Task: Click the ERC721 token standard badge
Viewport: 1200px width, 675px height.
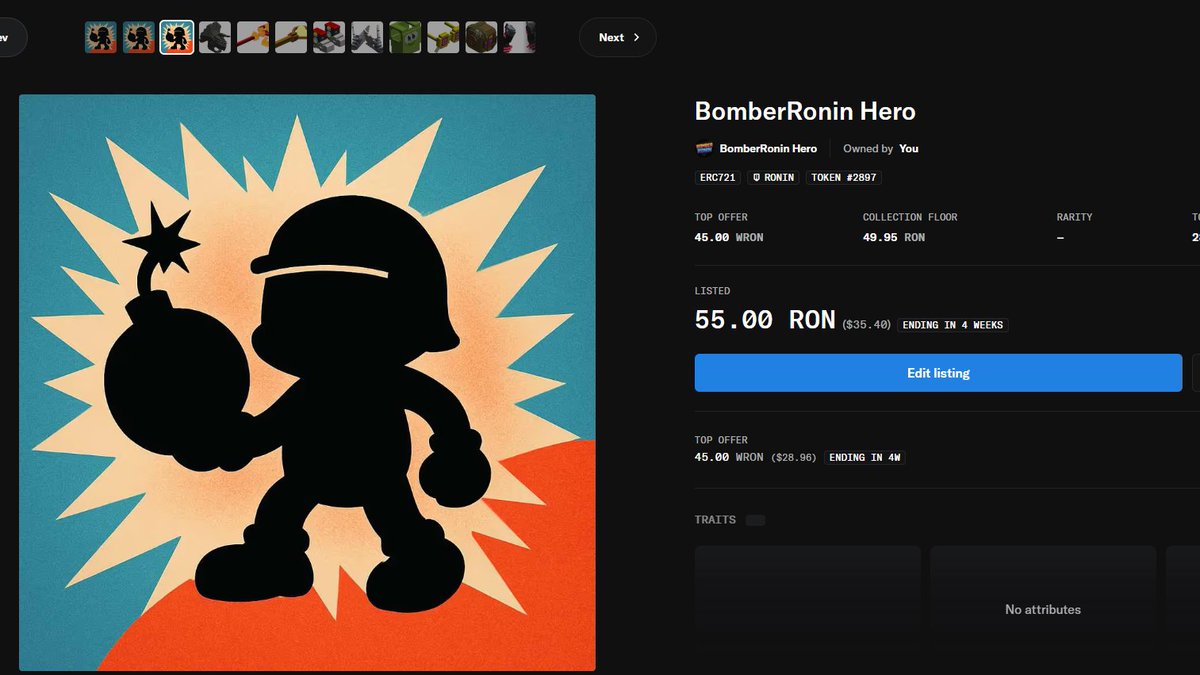Action: click(717, 177)
